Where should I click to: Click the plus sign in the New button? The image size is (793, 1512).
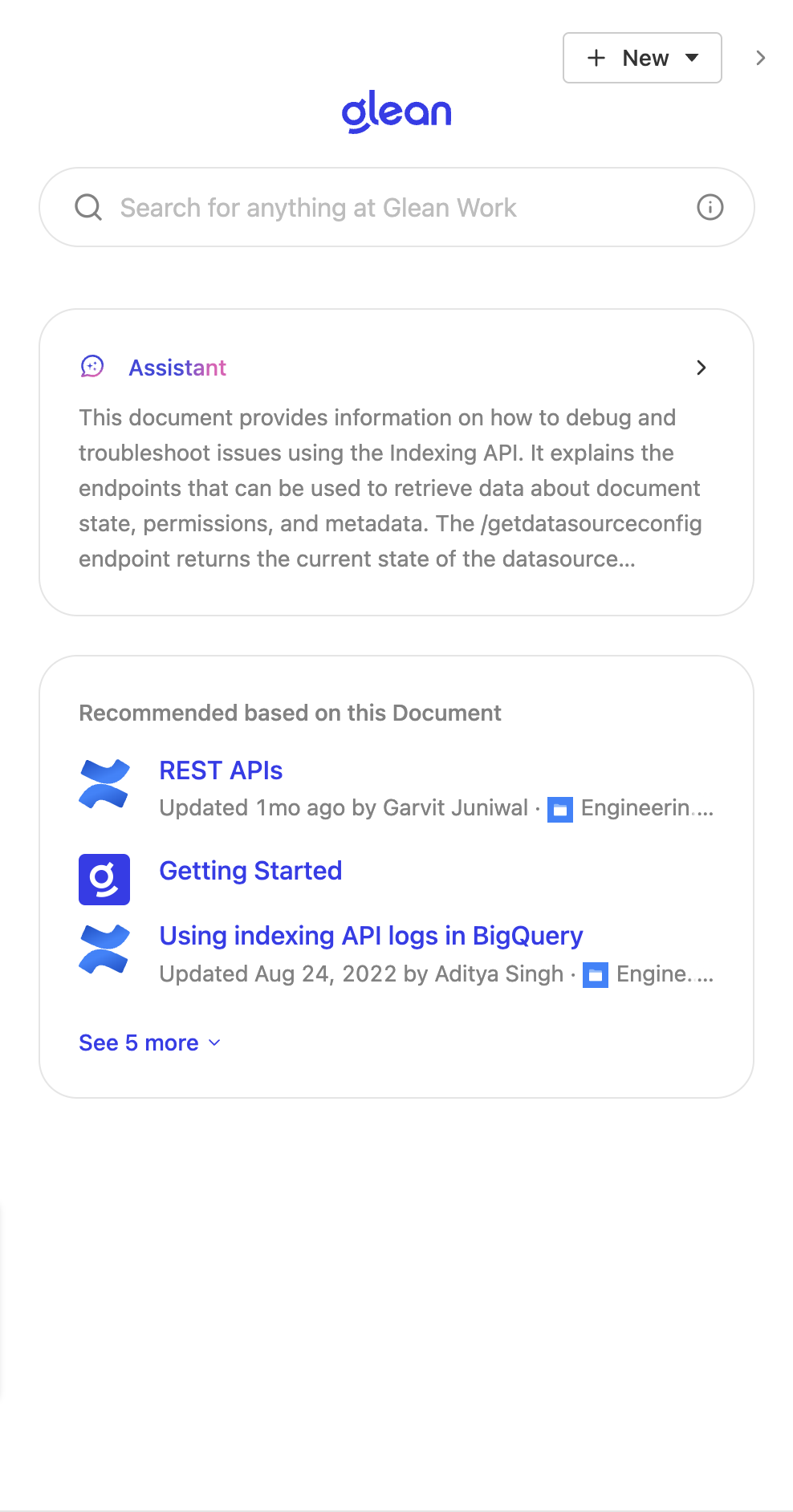[x=596, y=58]
